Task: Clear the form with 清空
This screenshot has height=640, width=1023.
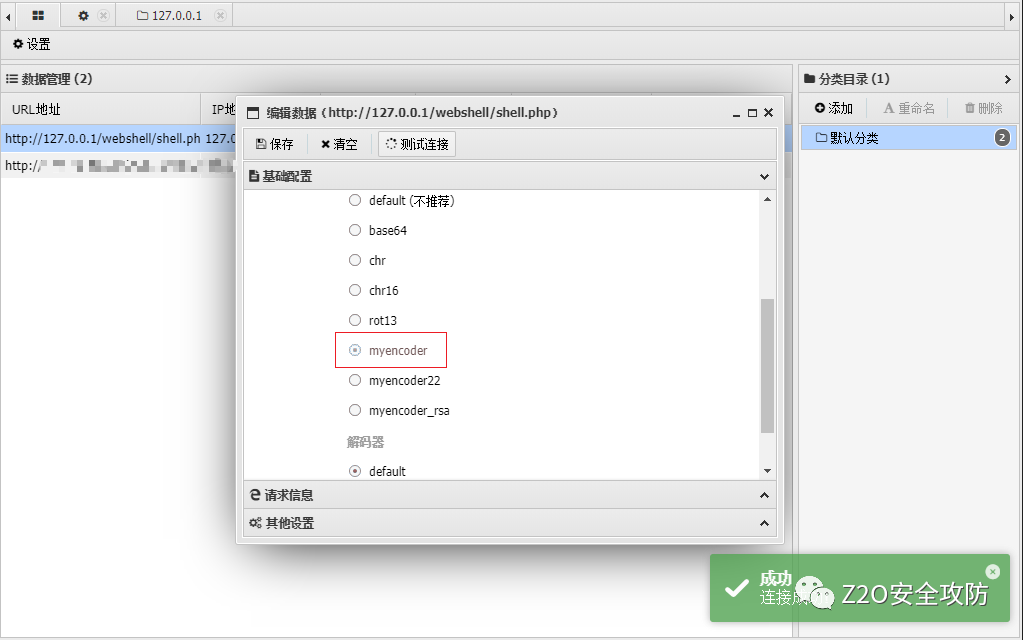Action: (x=339, y=144)
